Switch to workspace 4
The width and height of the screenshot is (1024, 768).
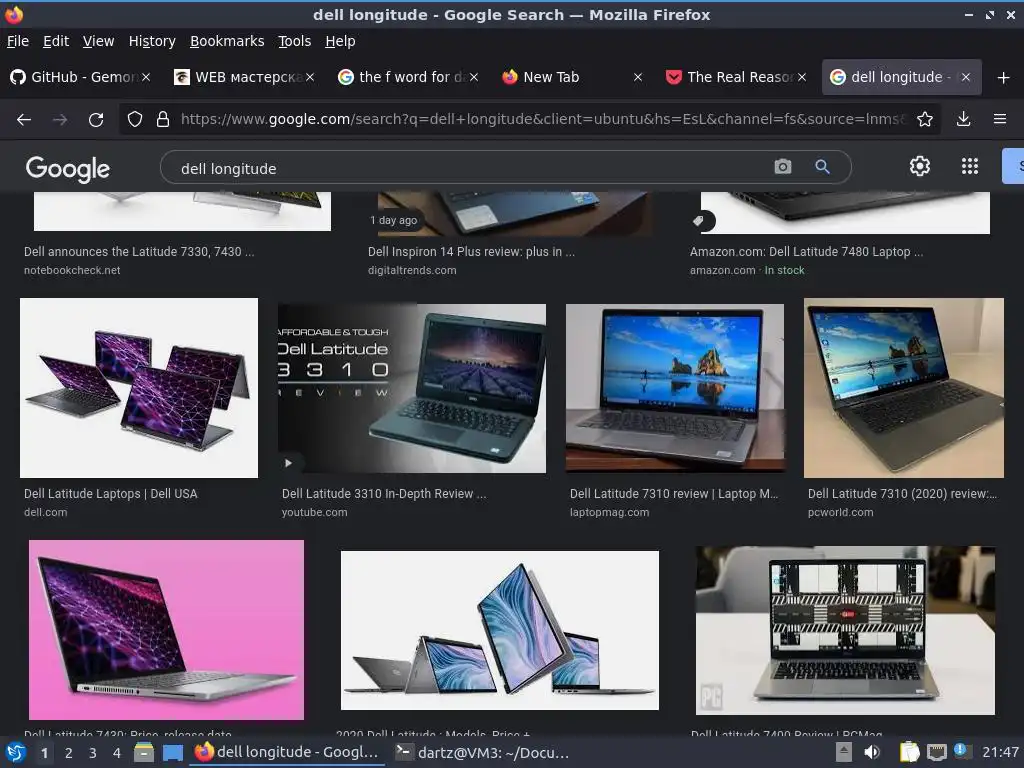117,753
